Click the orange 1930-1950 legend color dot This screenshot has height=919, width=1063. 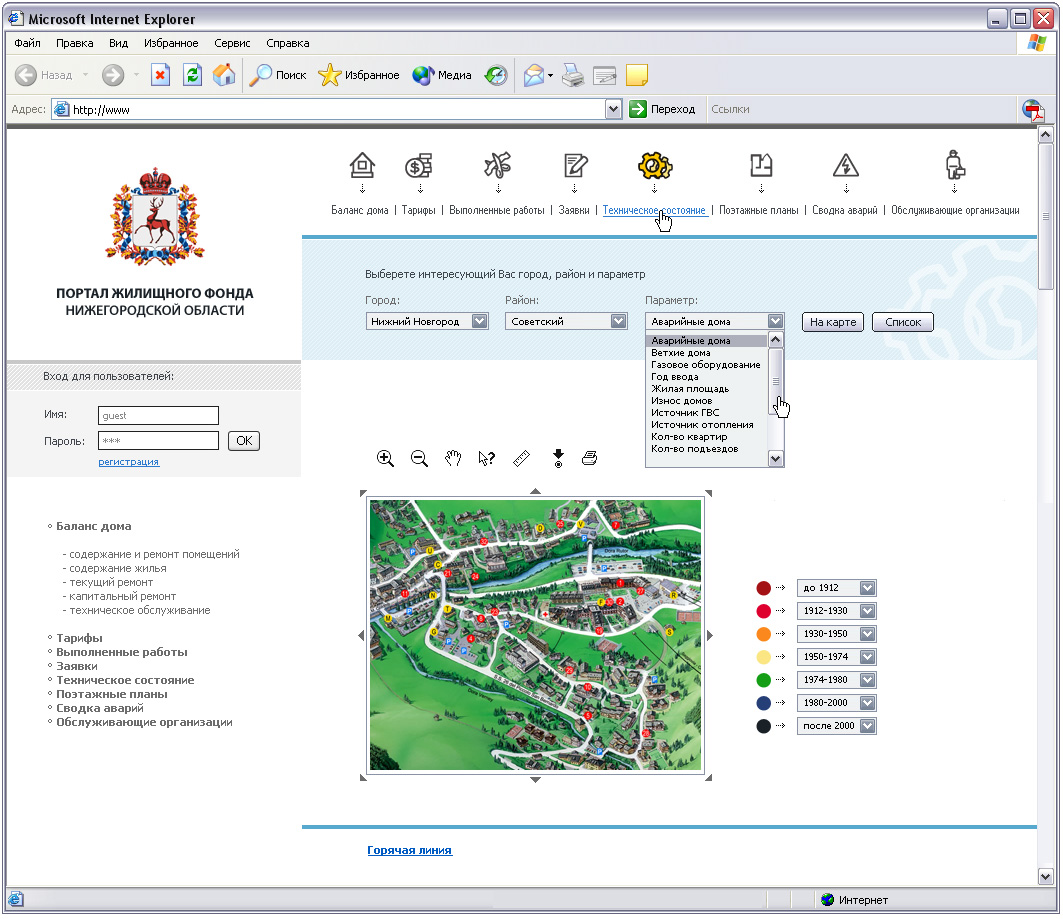(x=764, y=634)
